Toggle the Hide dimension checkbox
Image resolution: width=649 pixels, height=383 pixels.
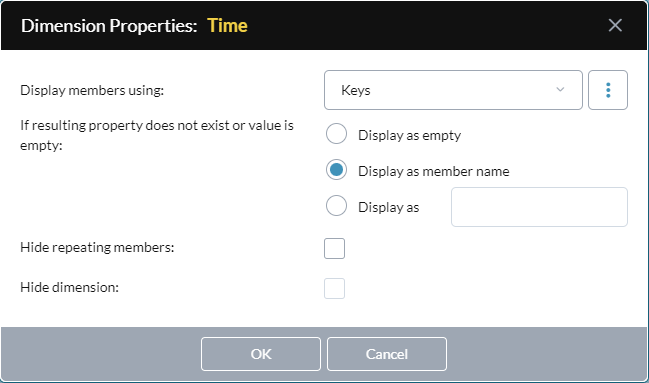click(x=334, y=289)
